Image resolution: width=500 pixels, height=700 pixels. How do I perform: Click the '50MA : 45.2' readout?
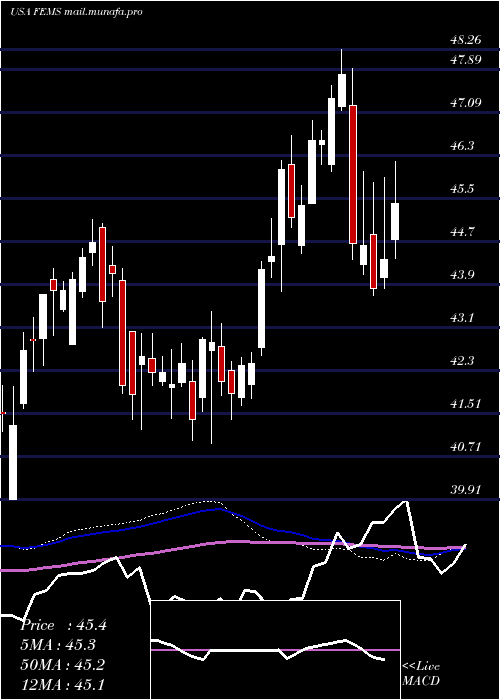pyautogui.click(x=63, y=665)
